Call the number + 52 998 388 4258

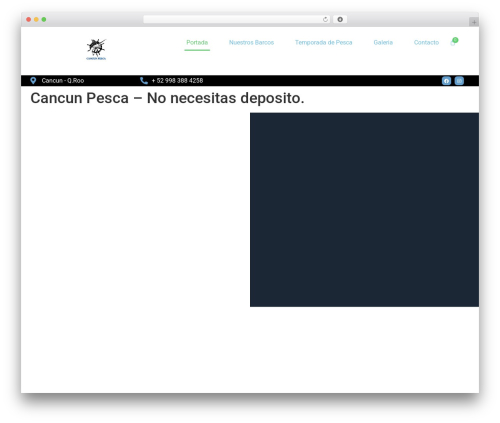pos(177,81)
